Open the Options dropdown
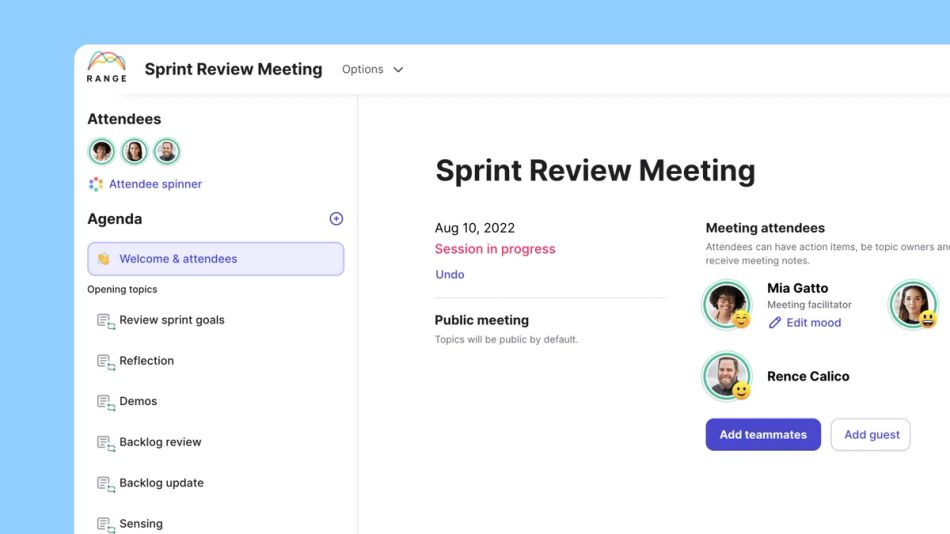 [372, 69]
